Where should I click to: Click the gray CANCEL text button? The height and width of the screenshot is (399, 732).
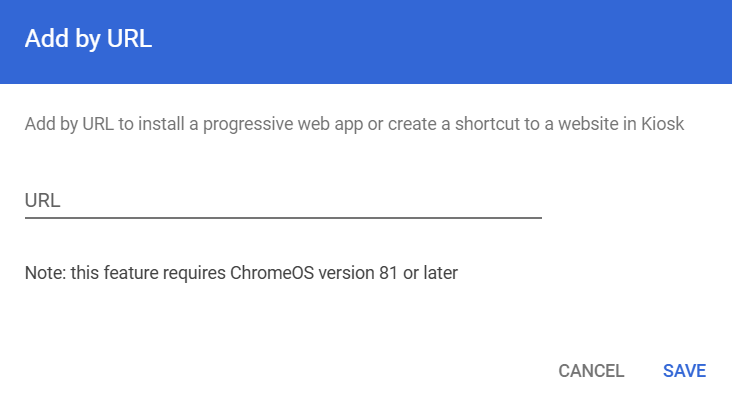pyautogui.click(x=591, y=371)
